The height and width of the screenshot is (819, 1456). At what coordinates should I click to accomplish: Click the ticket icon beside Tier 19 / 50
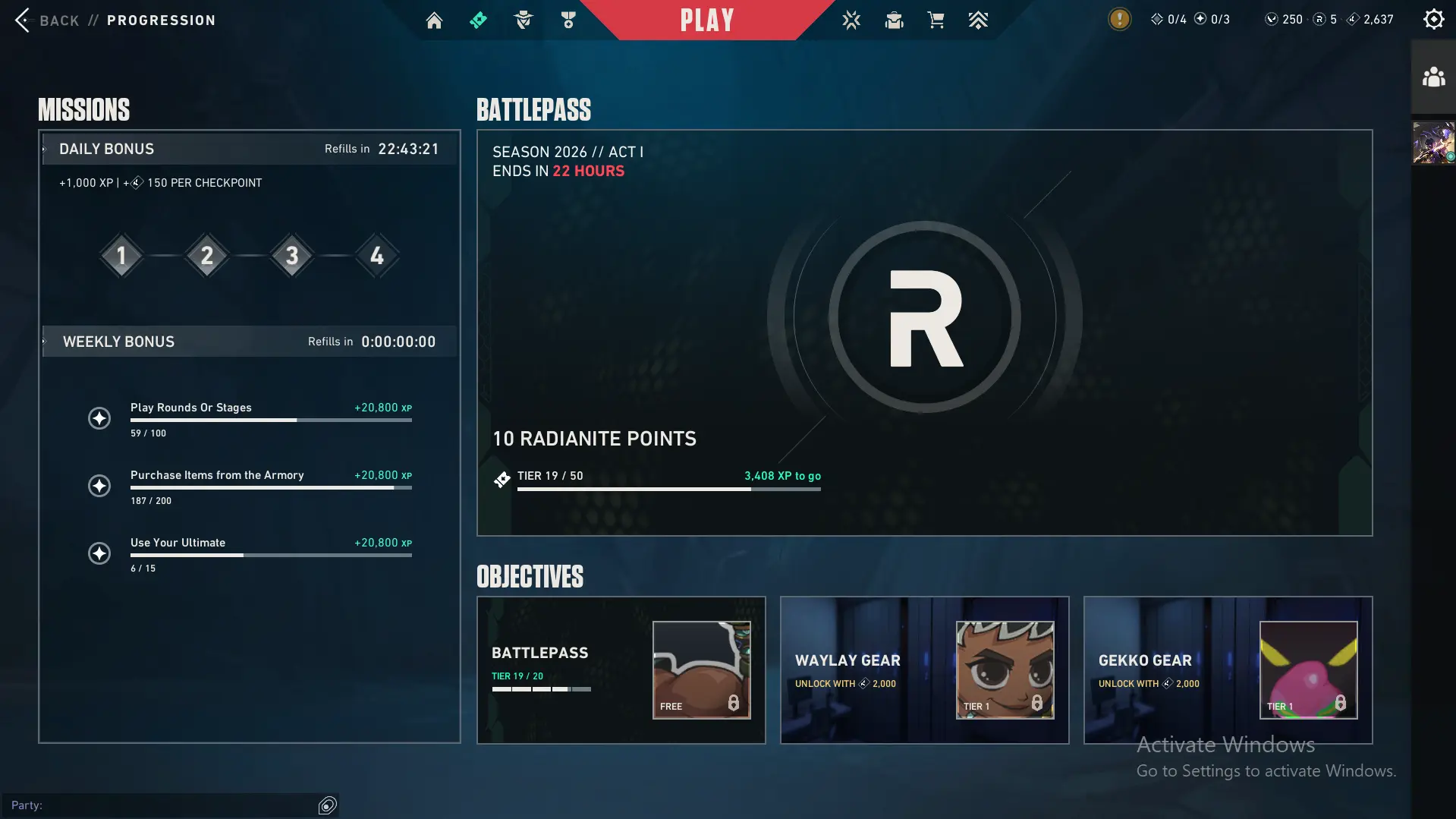coord(502,480)
